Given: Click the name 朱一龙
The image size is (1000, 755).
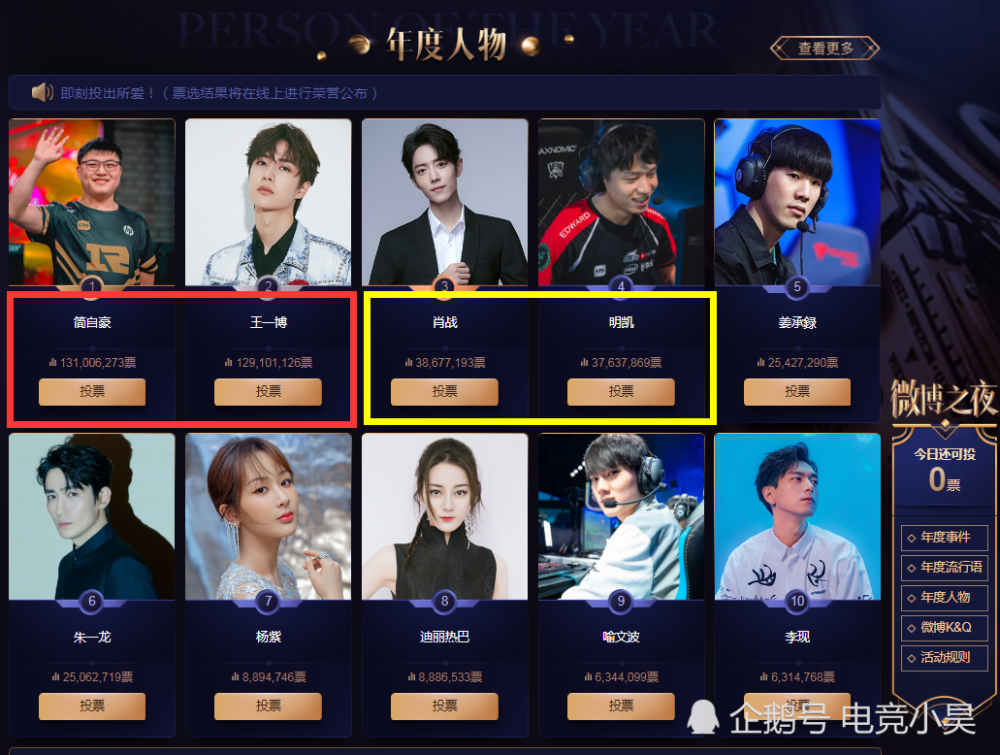Looking at the screenshot, I should coord(92,636).
